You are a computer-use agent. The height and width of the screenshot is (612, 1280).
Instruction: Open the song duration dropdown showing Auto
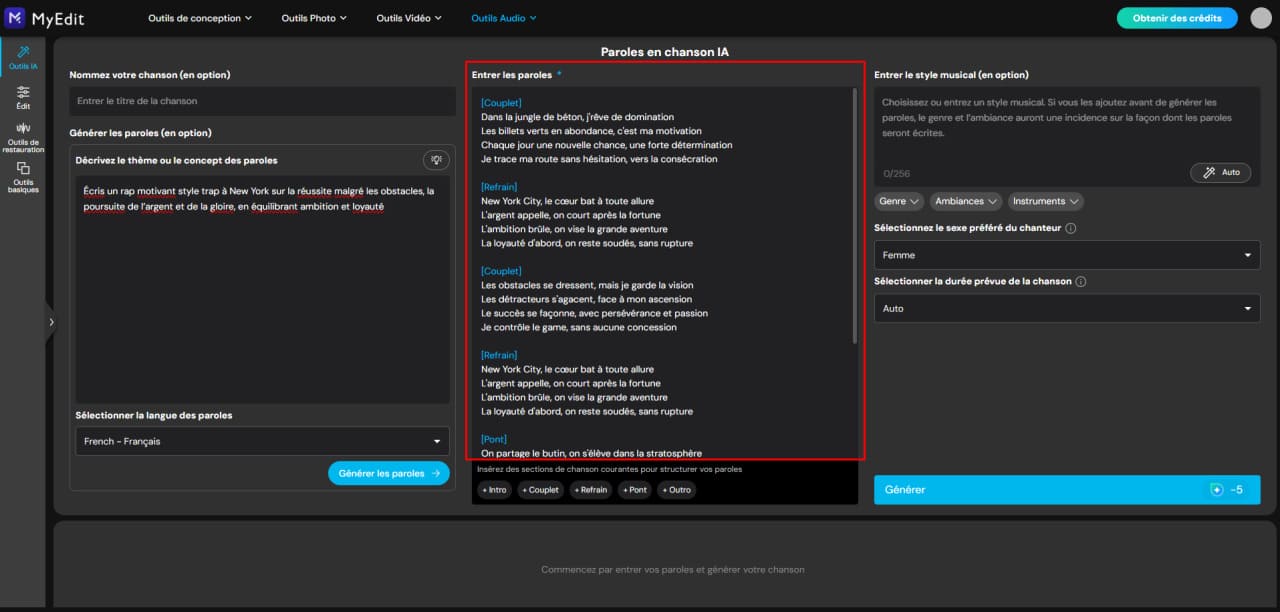pos(1067,308)
